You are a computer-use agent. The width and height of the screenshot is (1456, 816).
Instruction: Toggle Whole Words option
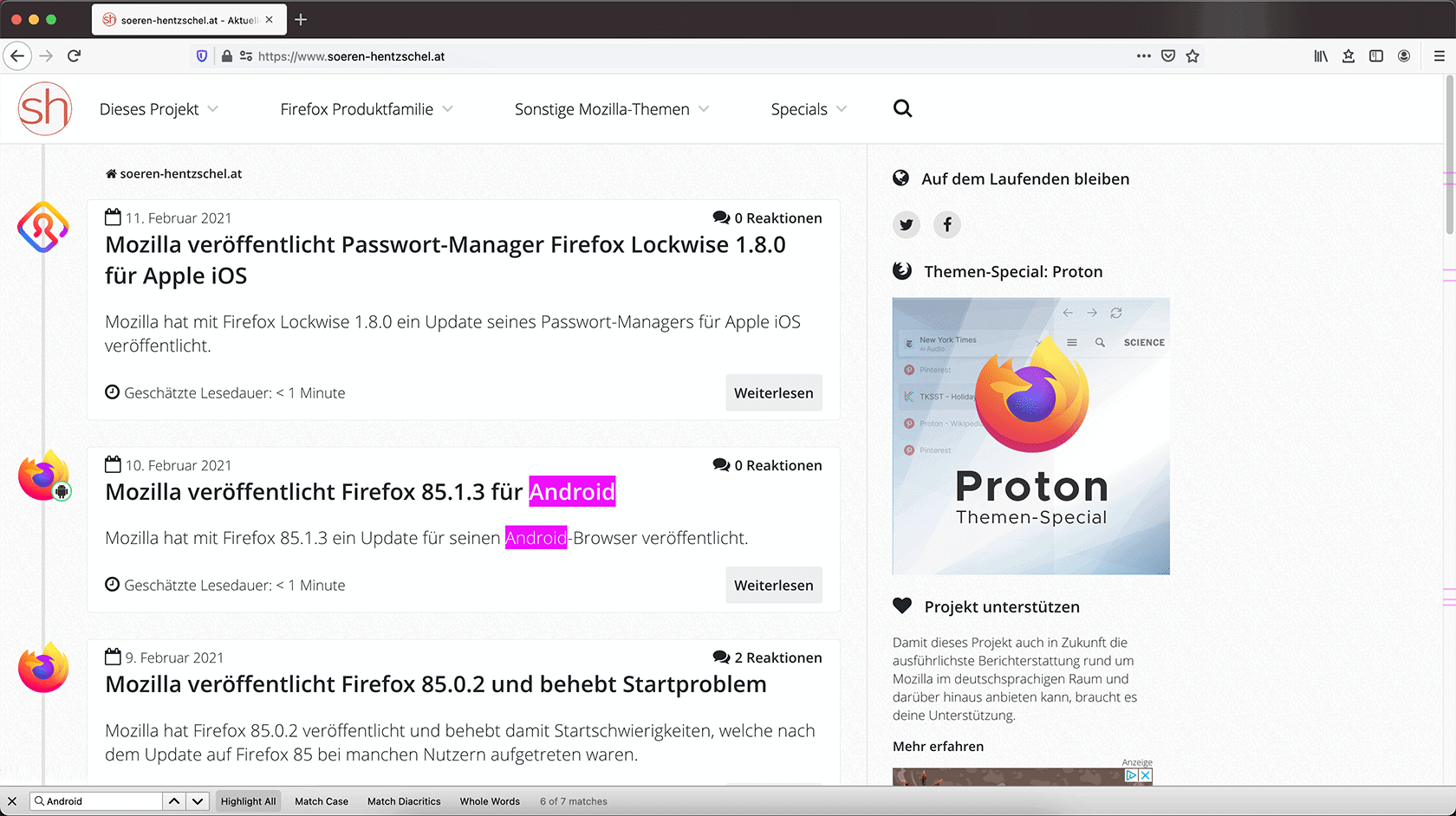(490, 801)
